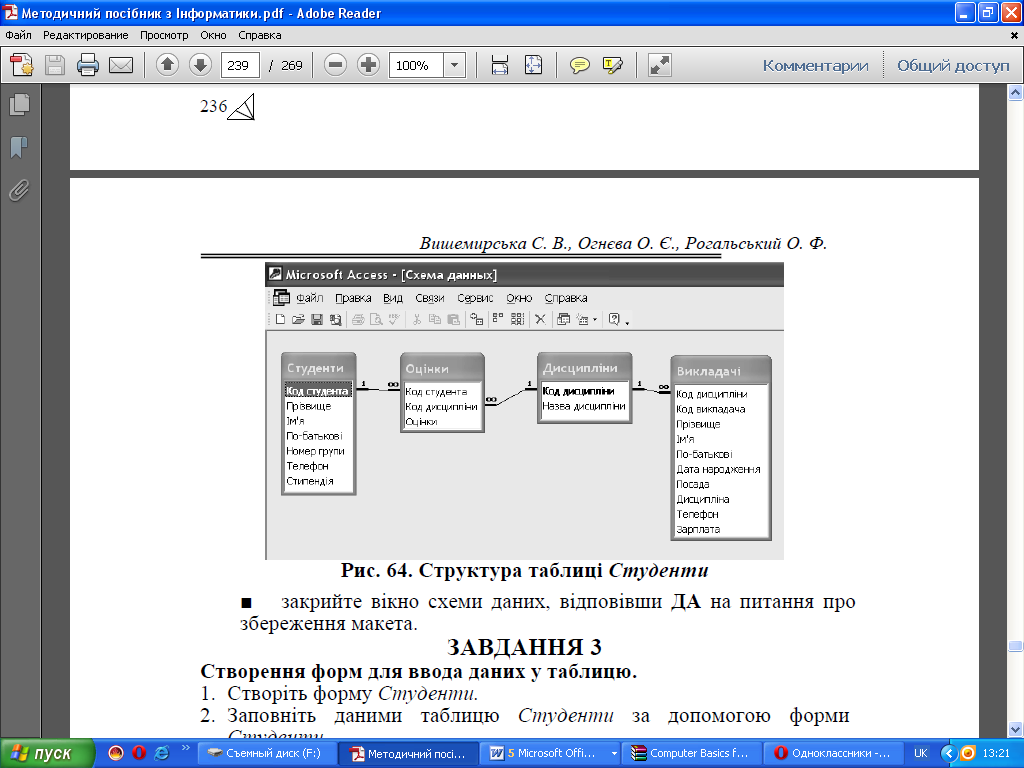The height and width of the screenshot is (768, 1024).
Task: Open the Окно menu
Action: (x=214, y=35)
